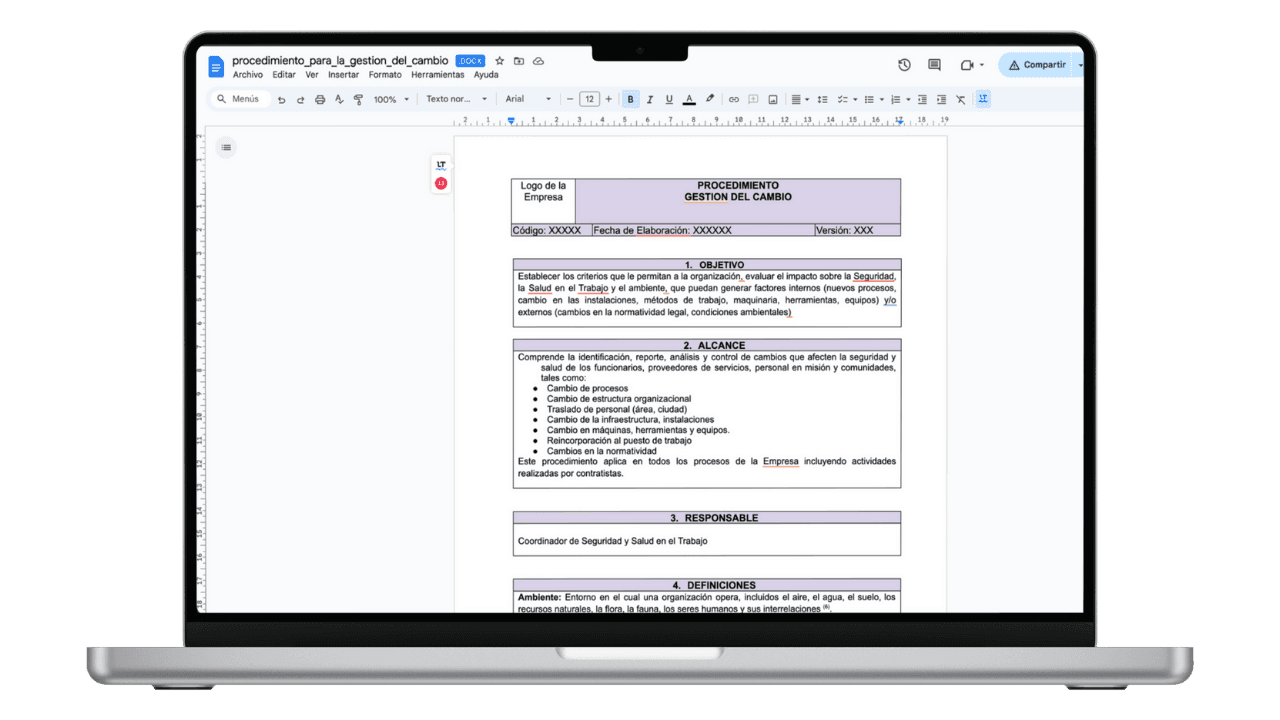1280x720 pixels.
Task: Insert an image using the toolbar icon
Action: tap(772, 99)
